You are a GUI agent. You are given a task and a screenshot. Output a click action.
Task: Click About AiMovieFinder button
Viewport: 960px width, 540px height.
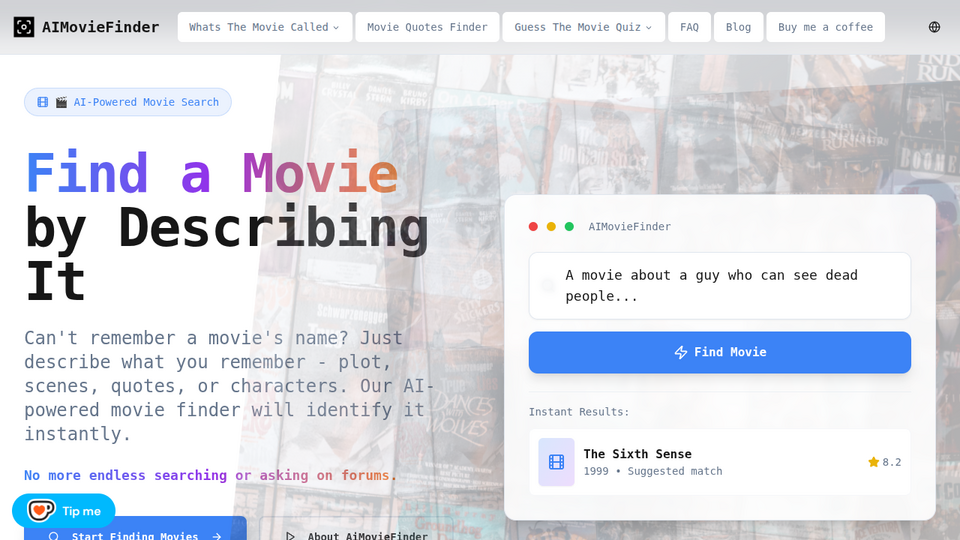[358, 529]
